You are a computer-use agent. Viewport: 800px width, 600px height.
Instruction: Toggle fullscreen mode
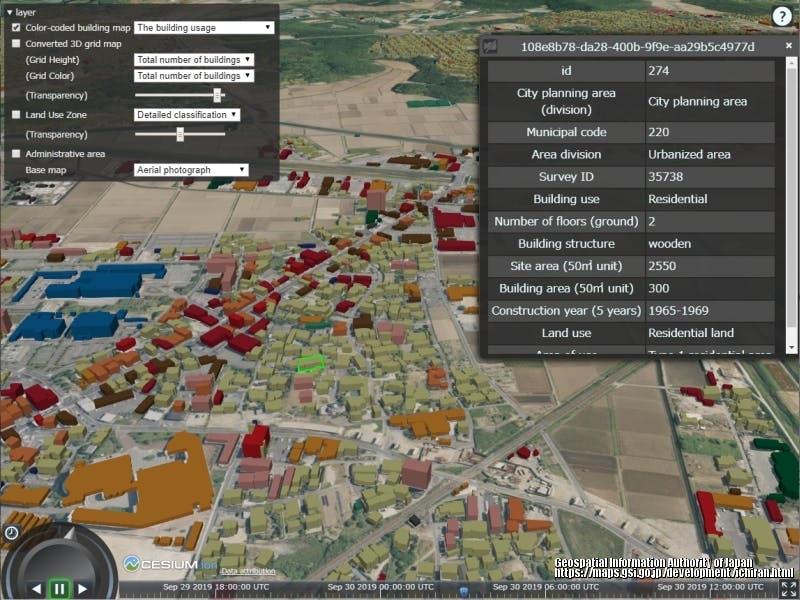pos(788,588)
